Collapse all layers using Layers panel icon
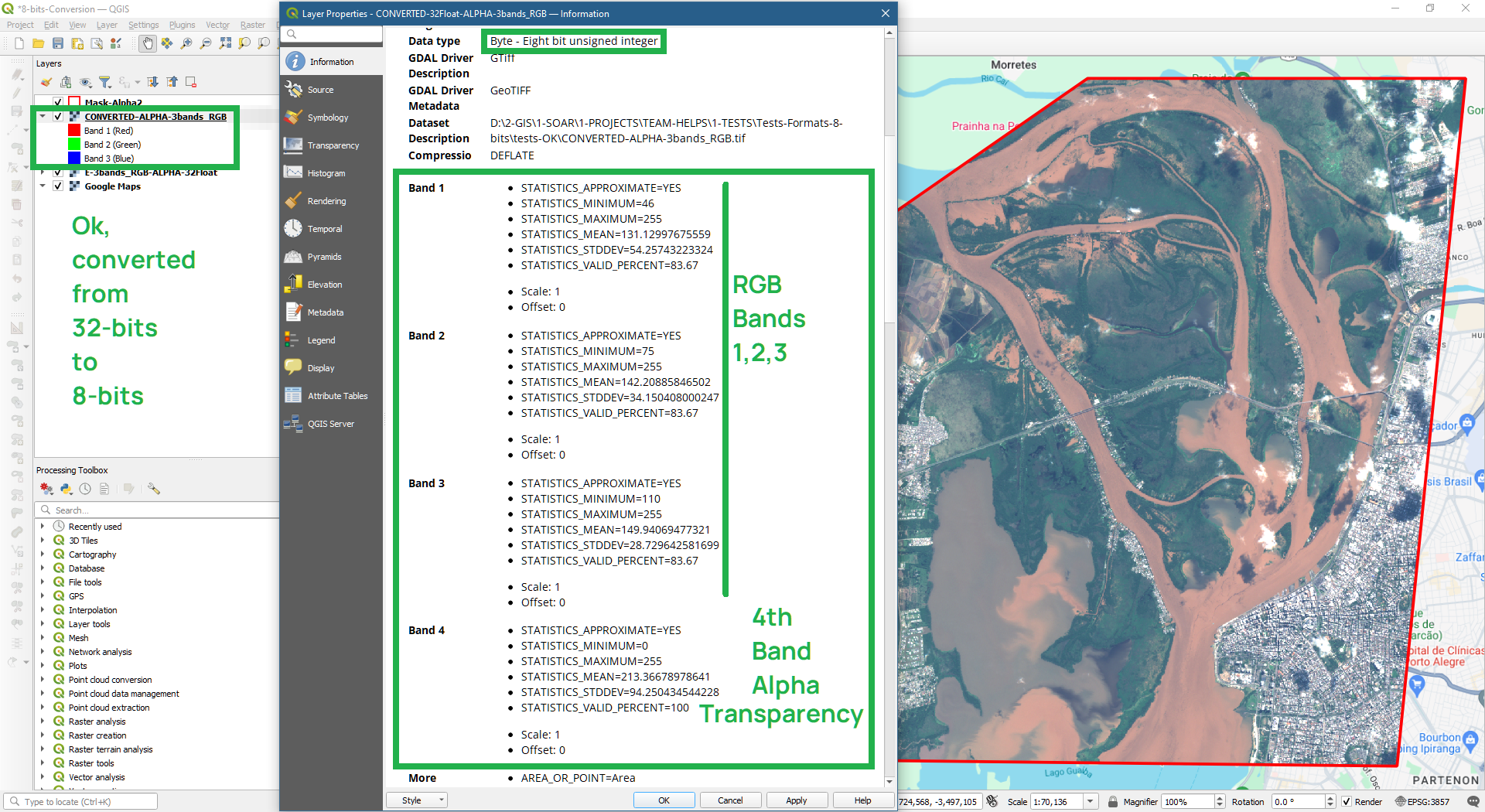1485x812 pixels. 172,82
